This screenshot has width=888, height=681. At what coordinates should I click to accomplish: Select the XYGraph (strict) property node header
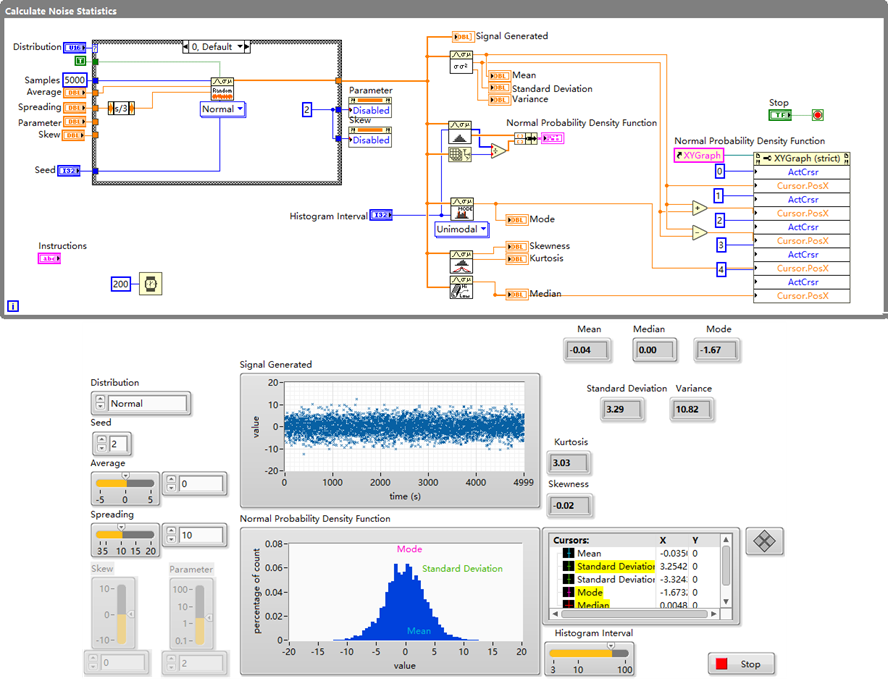pos(802,158)
